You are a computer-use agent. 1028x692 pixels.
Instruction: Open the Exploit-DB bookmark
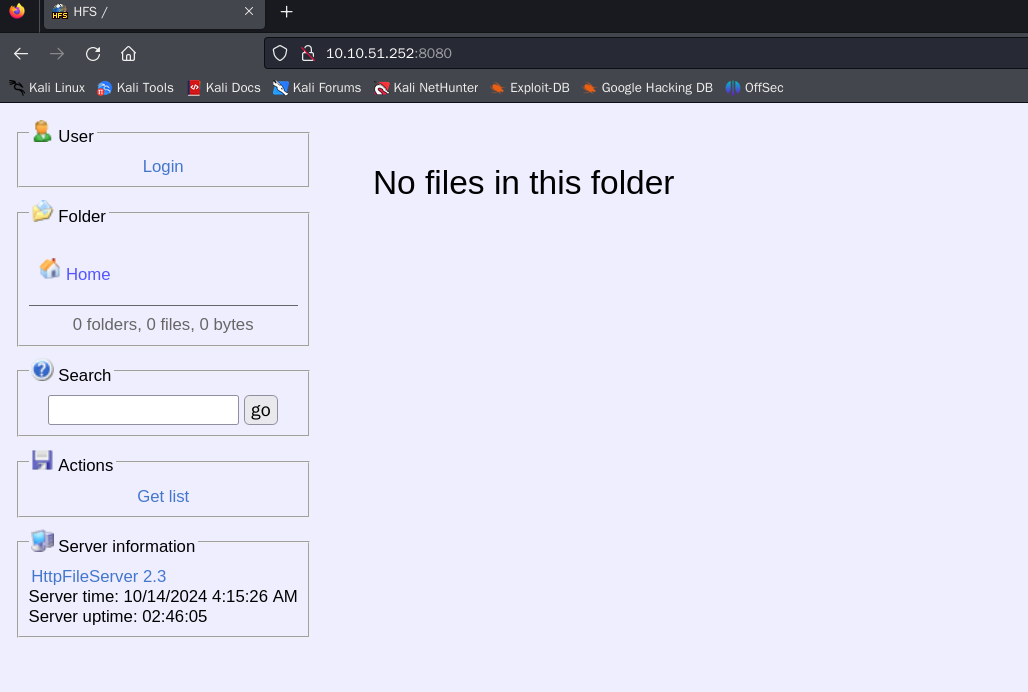(x=530, y=88)
